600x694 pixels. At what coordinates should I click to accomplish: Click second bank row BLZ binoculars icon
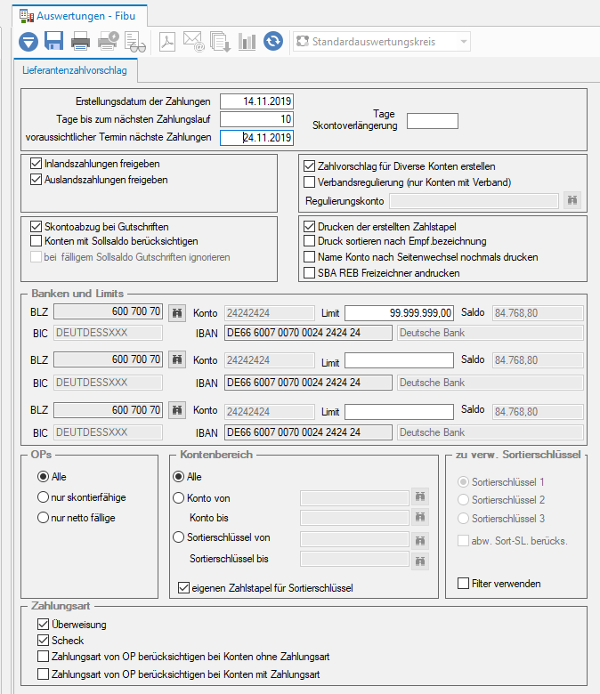pos(177,359)
